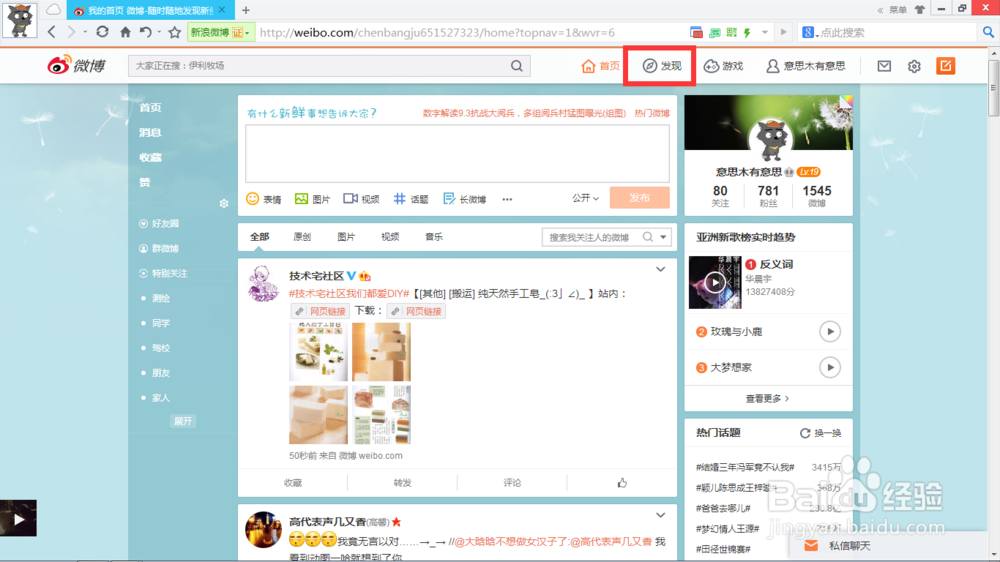Open account settings gear in top nav
The height and width of the screenshot is (562, 1000).
point(914,66)
